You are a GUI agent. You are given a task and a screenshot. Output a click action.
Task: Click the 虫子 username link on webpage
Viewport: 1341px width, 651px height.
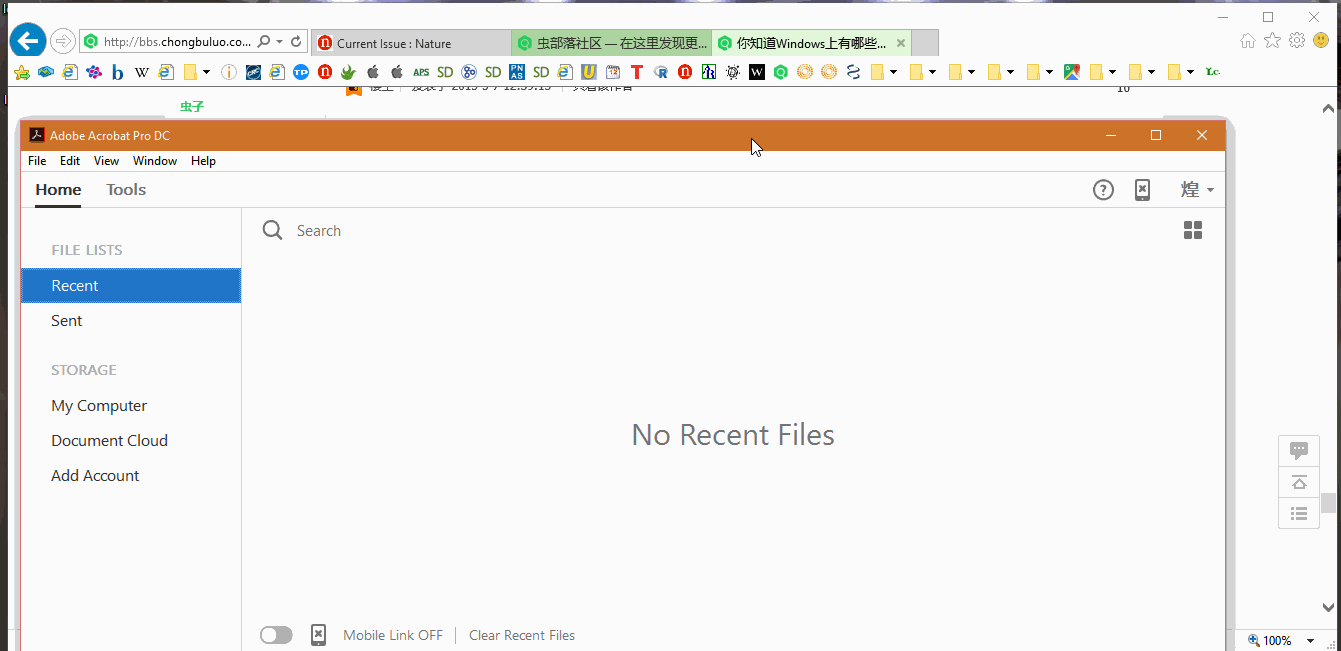pyautogui.click(x=192, y=106)
